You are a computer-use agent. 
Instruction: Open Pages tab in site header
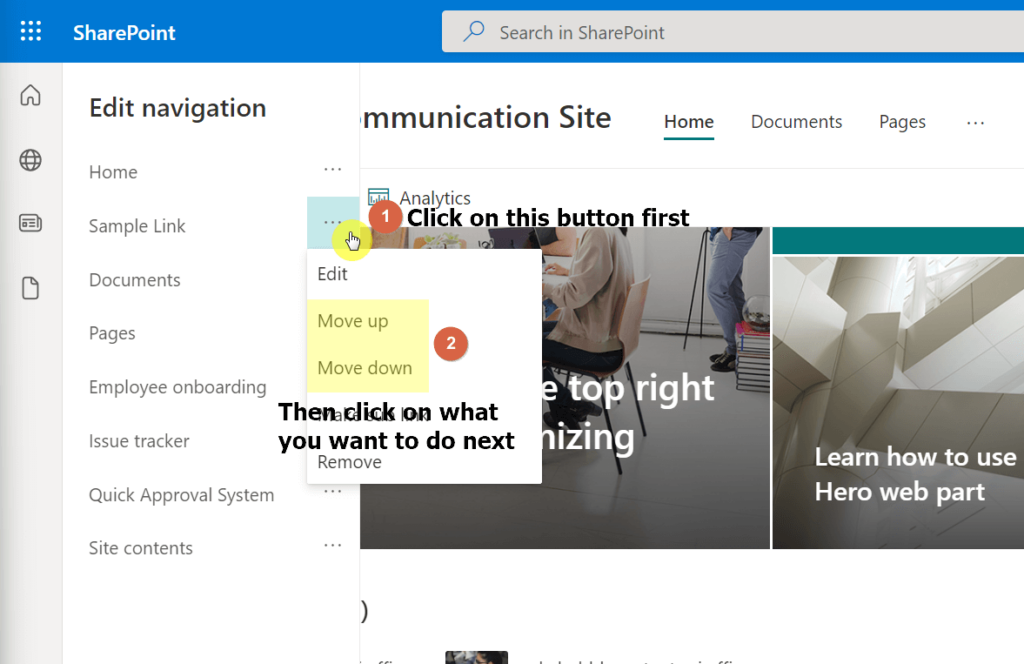[x=902, y=122]
